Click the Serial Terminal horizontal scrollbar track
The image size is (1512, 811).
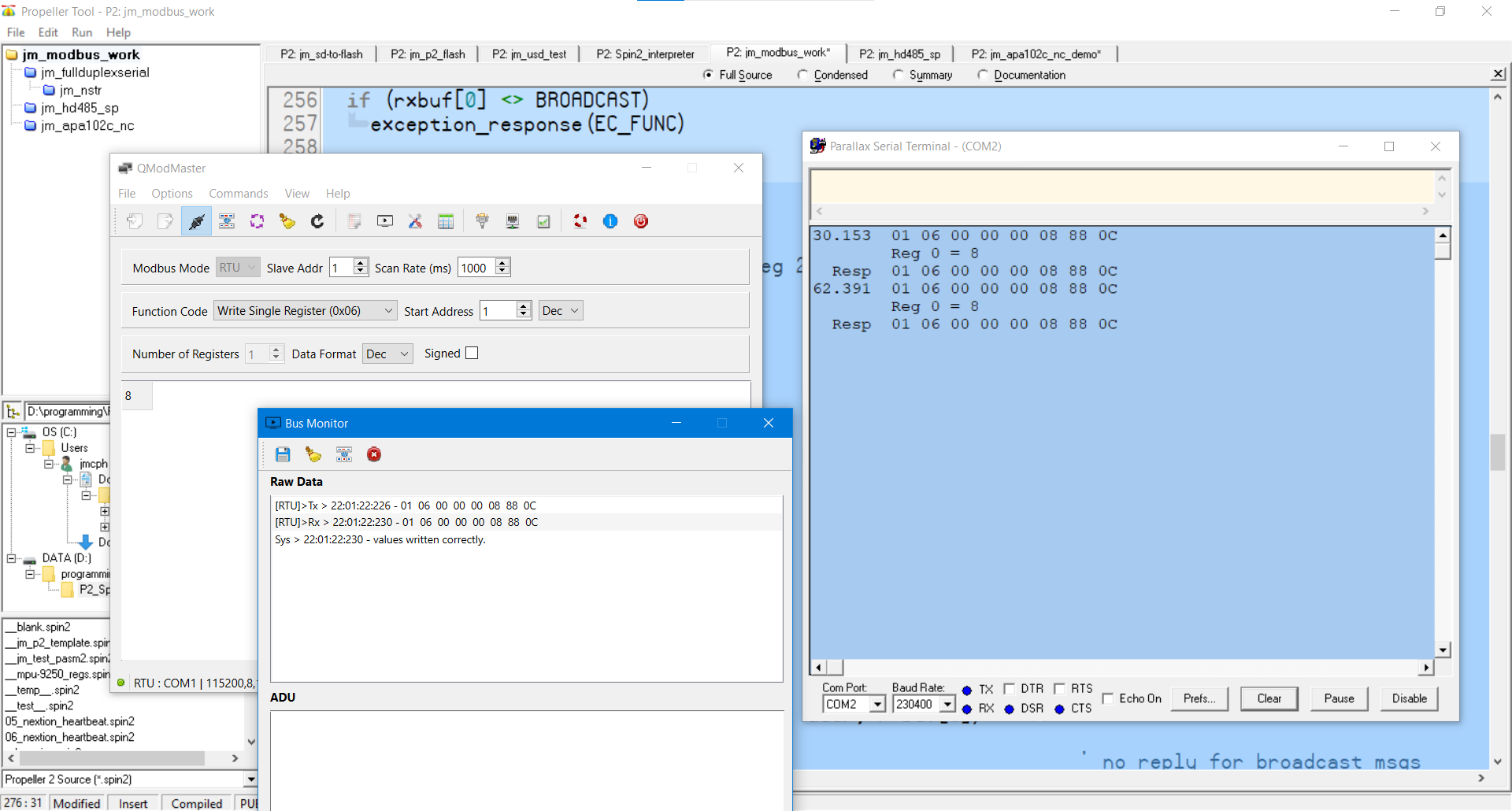tap(1130, 668)
